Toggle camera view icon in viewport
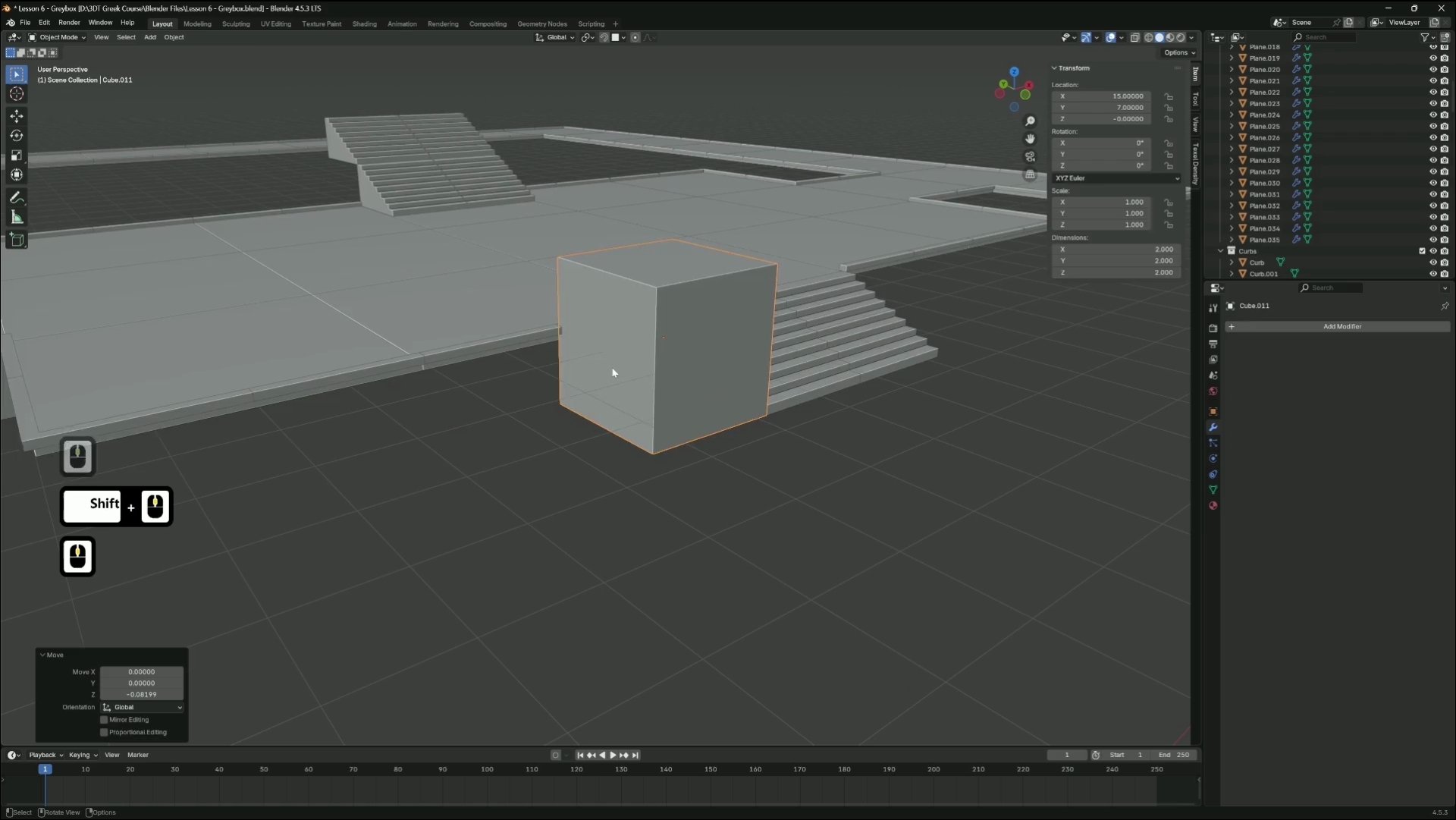This screenshot has width=1456, height=820. click(x=1030, y=156)
